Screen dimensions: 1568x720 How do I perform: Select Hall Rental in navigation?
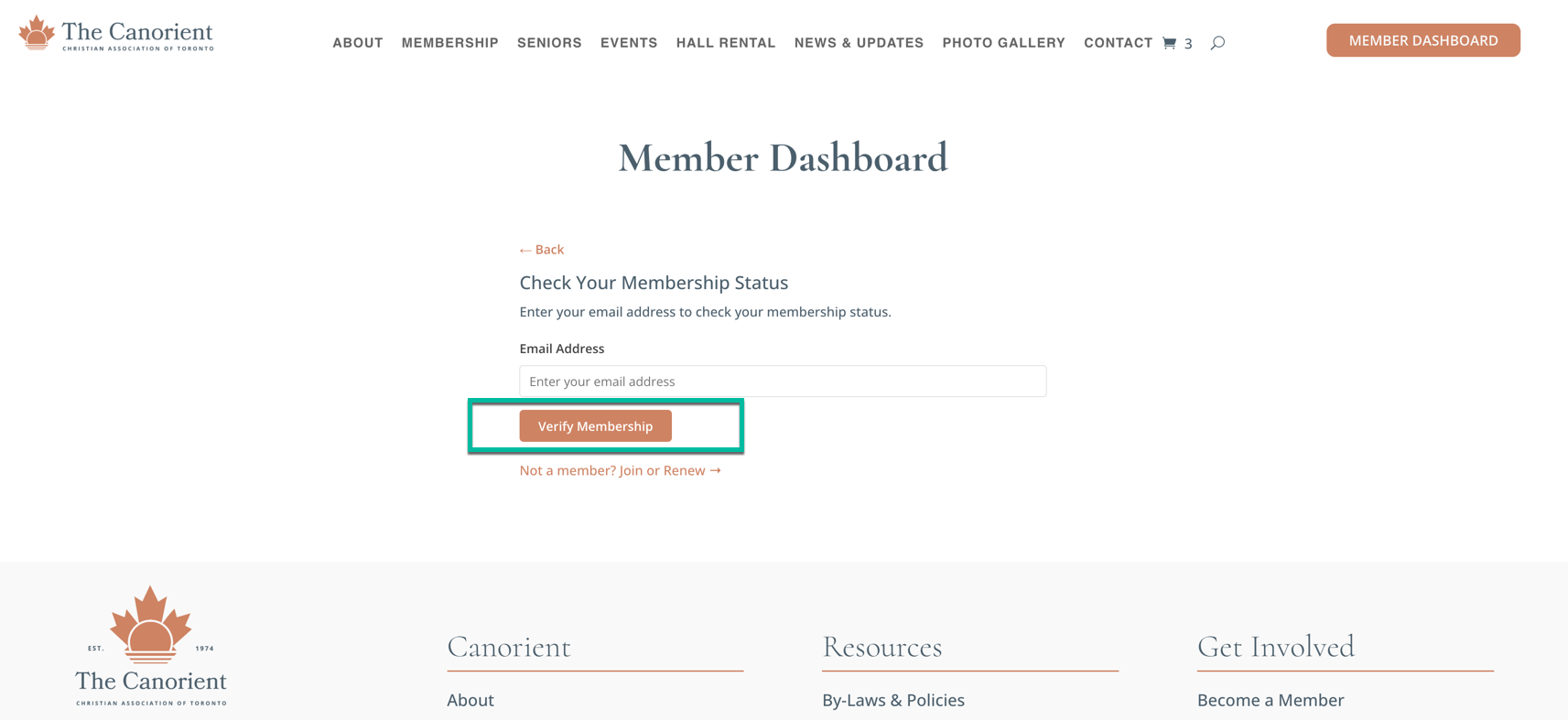726,43
